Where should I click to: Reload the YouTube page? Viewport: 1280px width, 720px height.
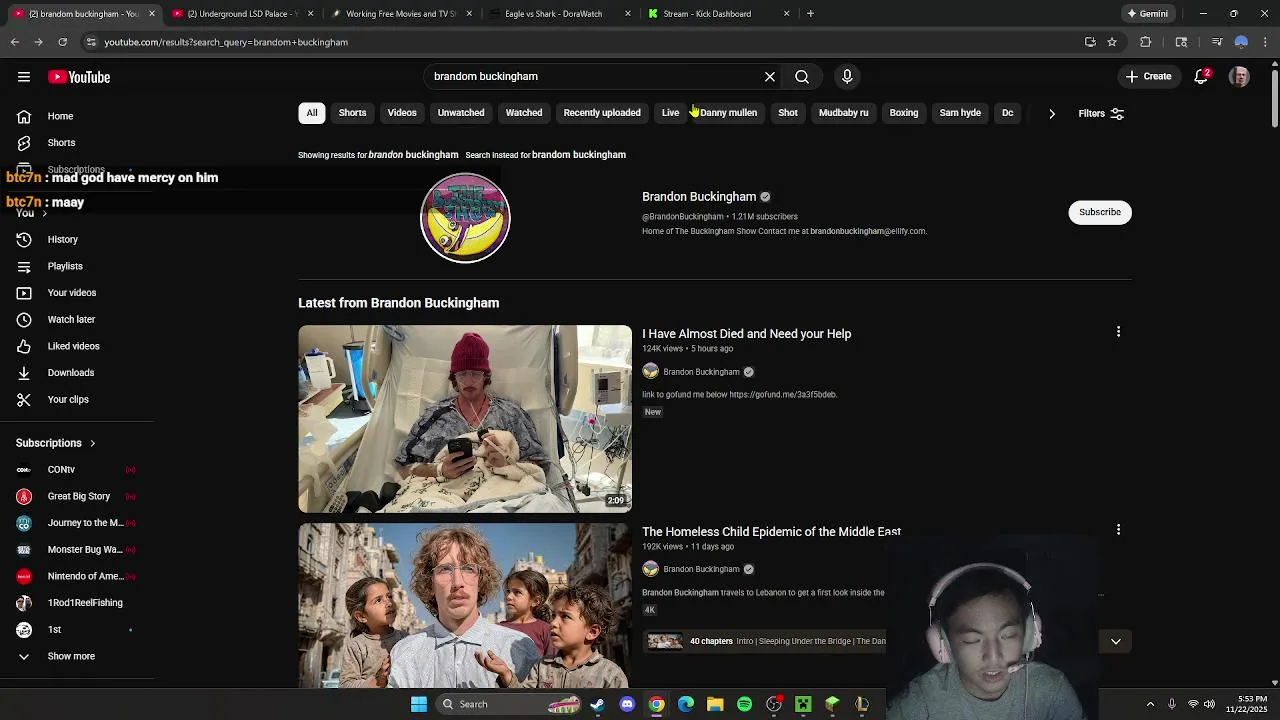pyautogui.click(x=62, y=42)
